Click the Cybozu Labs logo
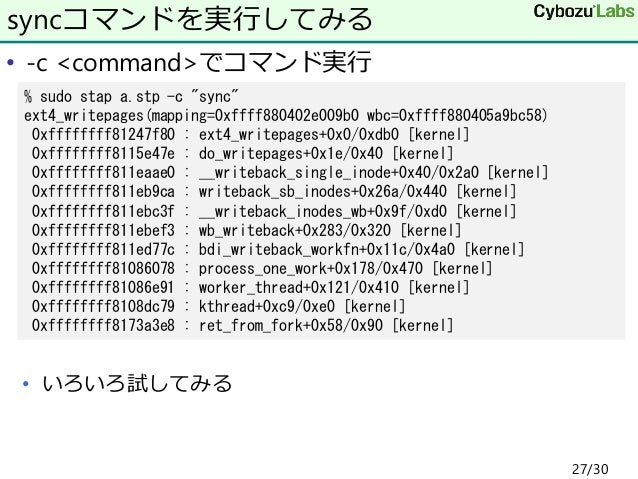The width and height of the screenshot is (638, 479). 584,11
